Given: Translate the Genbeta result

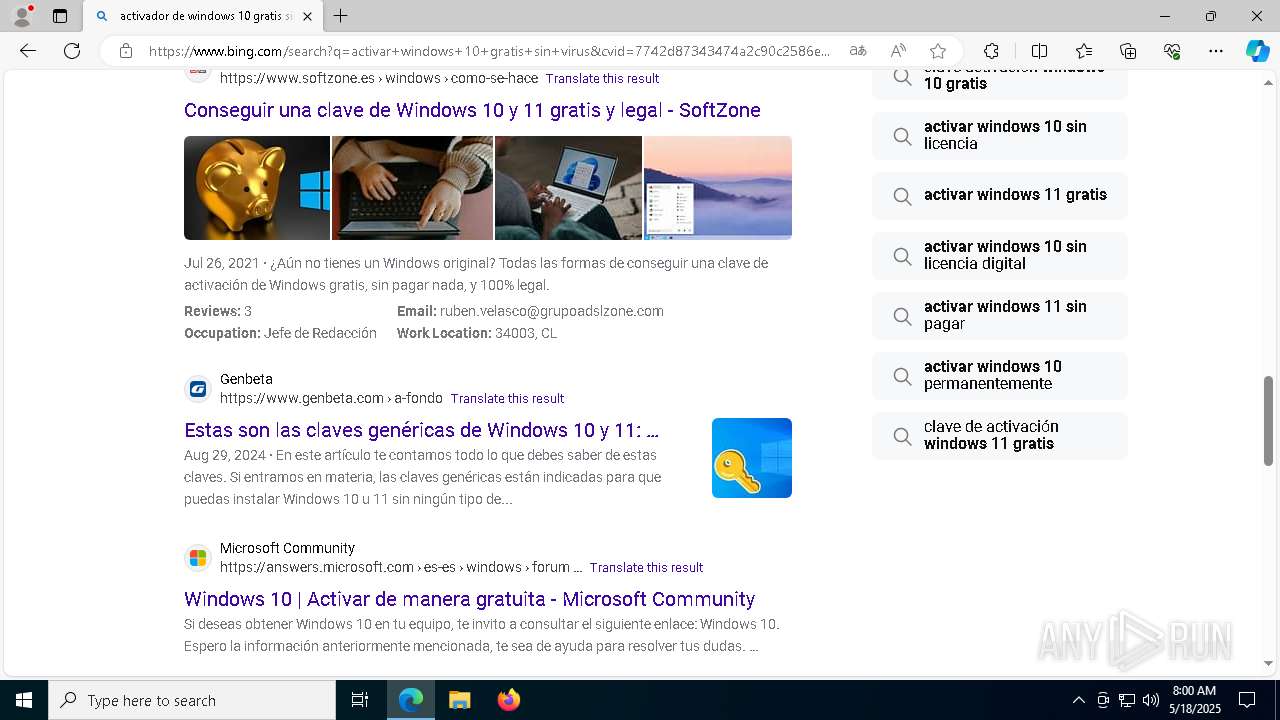Looking at the screenshot, I should (507, 398).
